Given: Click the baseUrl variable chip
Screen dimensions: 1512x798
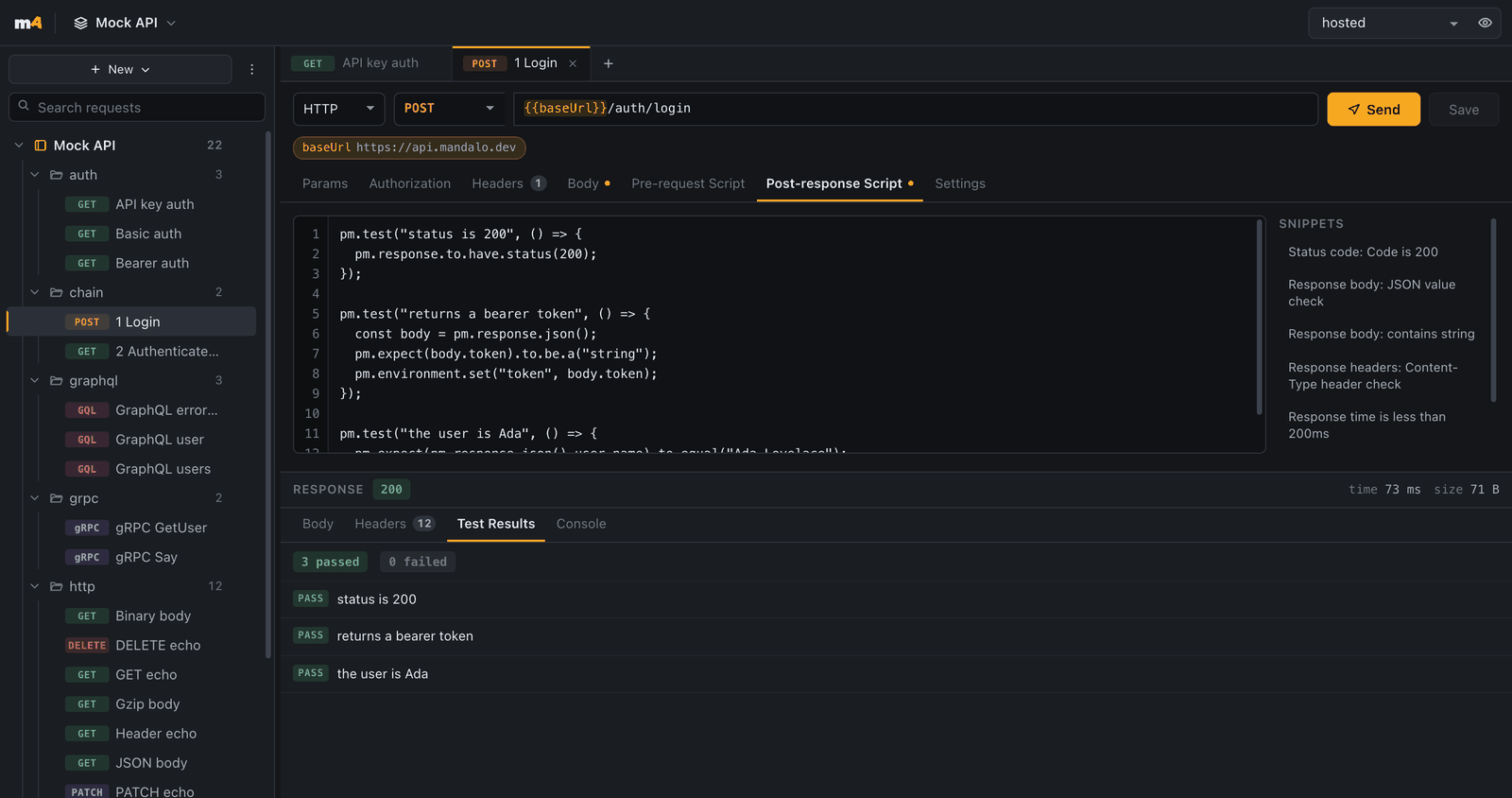Looking at the screenshot, I should click(409, 147).
